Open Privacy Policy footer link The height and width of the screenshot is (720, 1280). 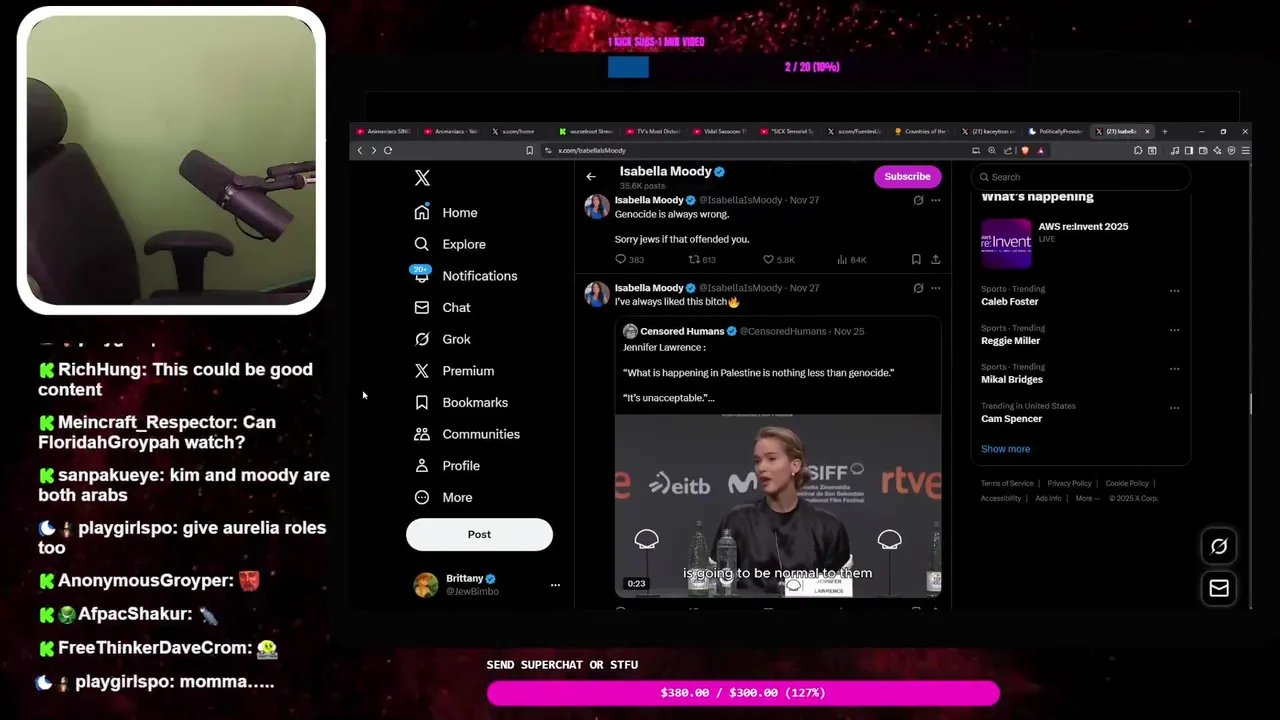[x=1069, y=484]
